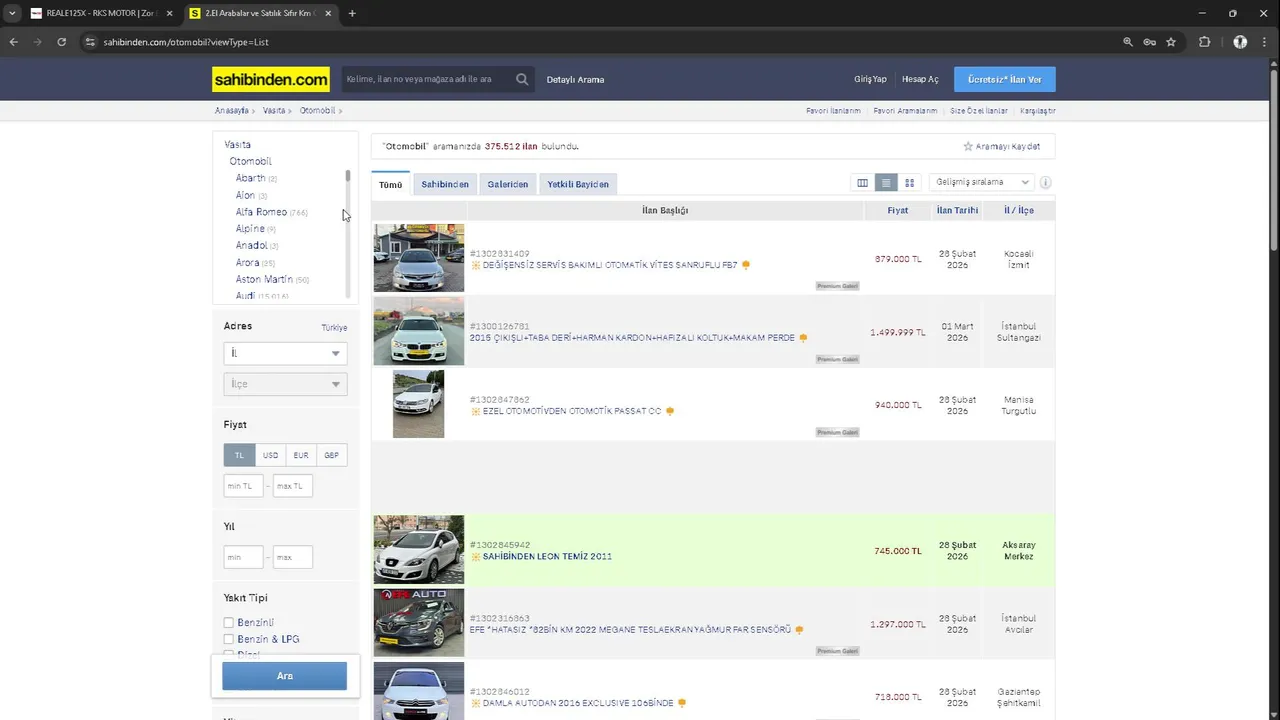Open Detaylı Arama link
The image size is (1280, 720).
point(575,79)
